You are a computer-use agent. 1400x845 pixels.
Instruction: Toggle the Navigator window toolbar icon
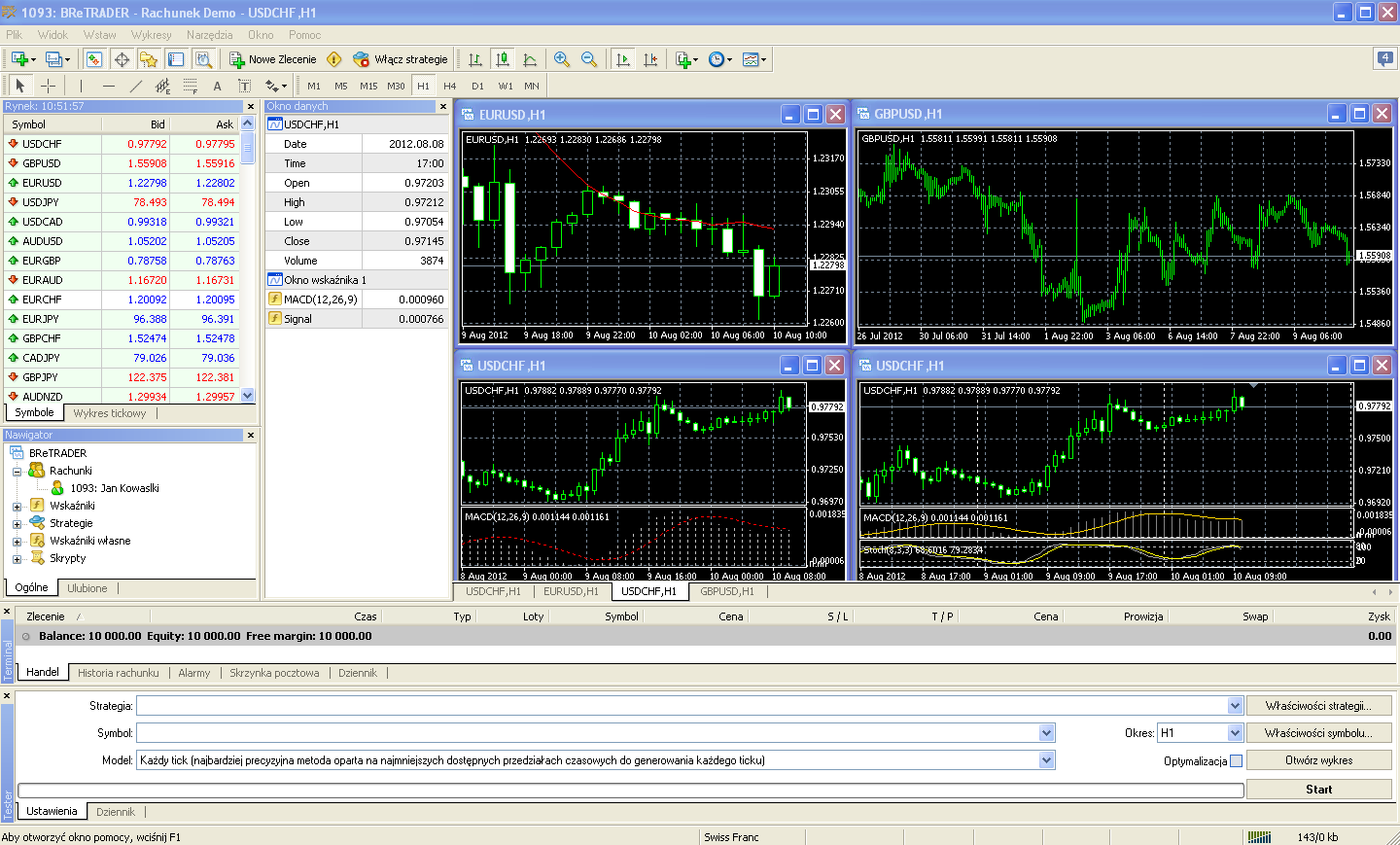[149, 59]
